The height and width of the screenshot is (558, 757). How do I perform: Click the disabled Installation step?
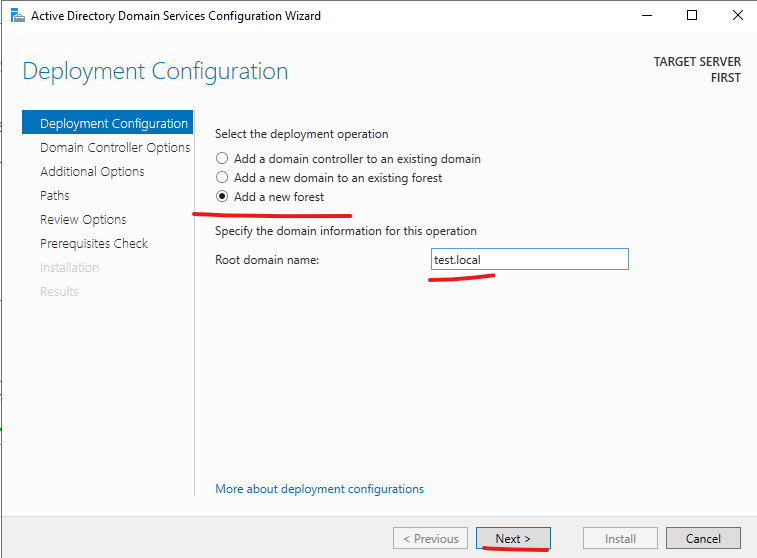click(70, 267)
